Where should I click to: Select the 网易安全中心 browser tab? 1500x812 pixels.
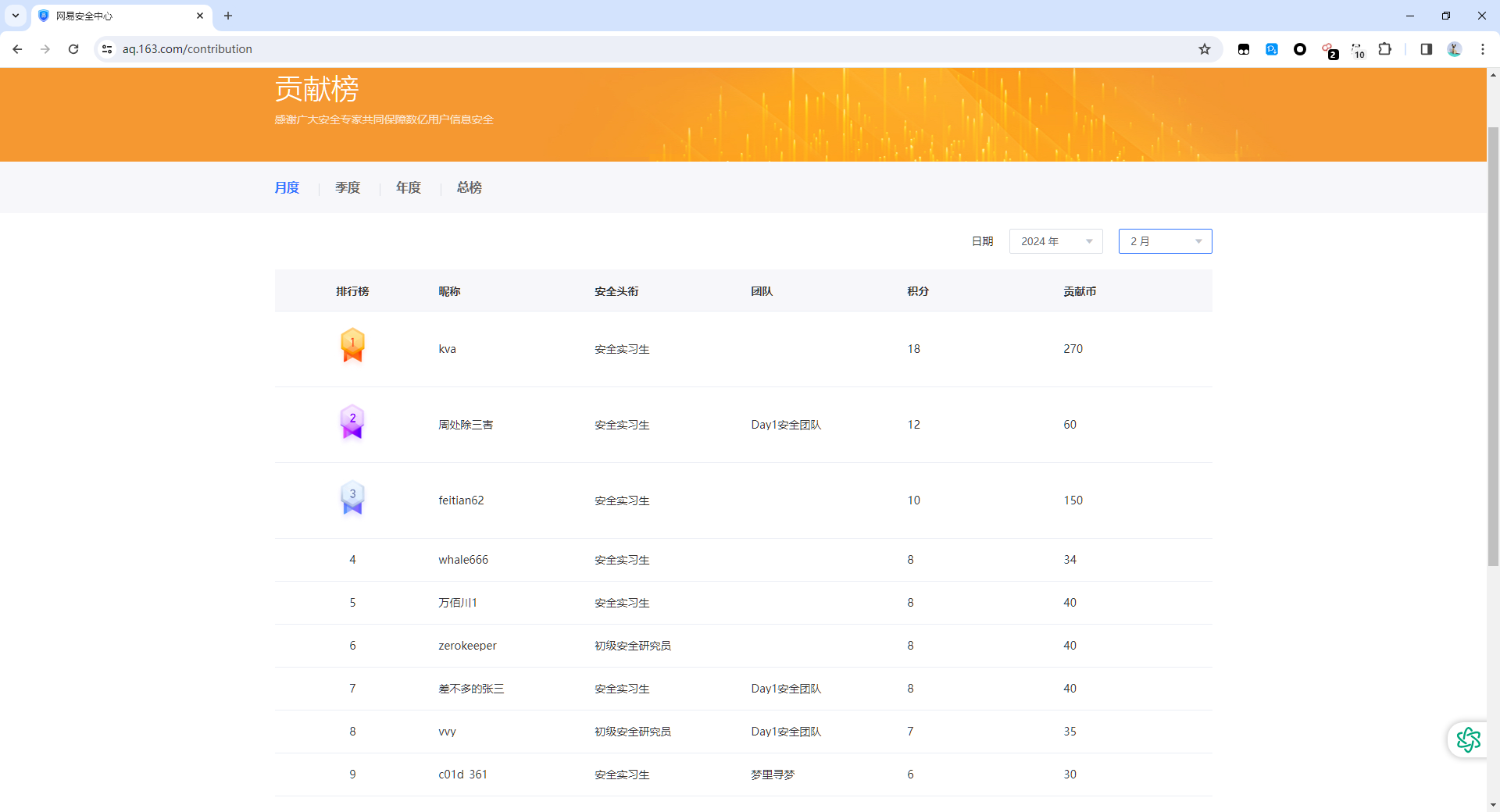click(122, 16)
